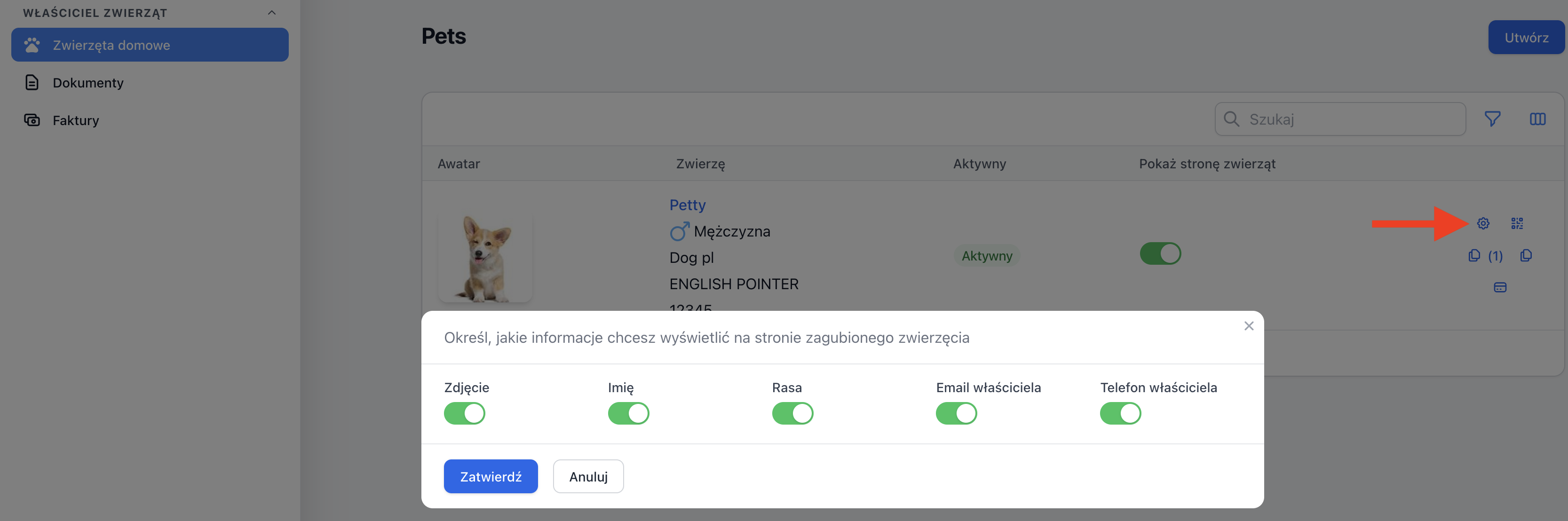The image size is (1568, 521).
Task: Toggle the Zdjęcie switch
Action: click(x=465, y=413)
